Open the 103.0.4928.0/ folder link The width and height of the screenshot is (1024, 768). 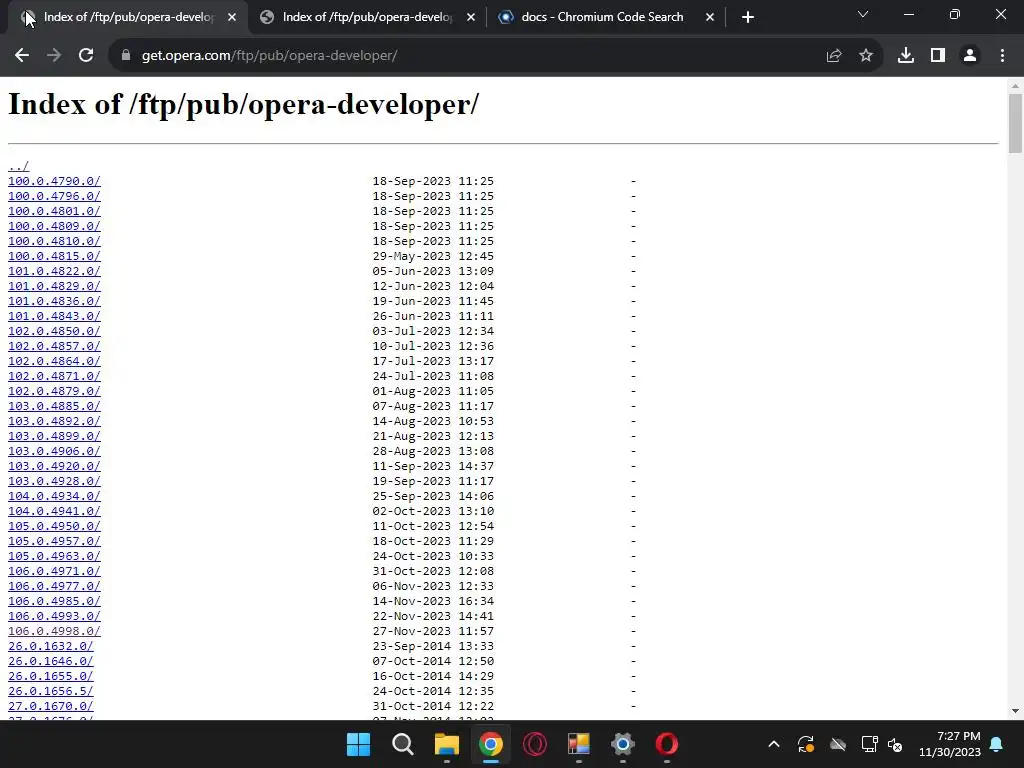[54, 481]
